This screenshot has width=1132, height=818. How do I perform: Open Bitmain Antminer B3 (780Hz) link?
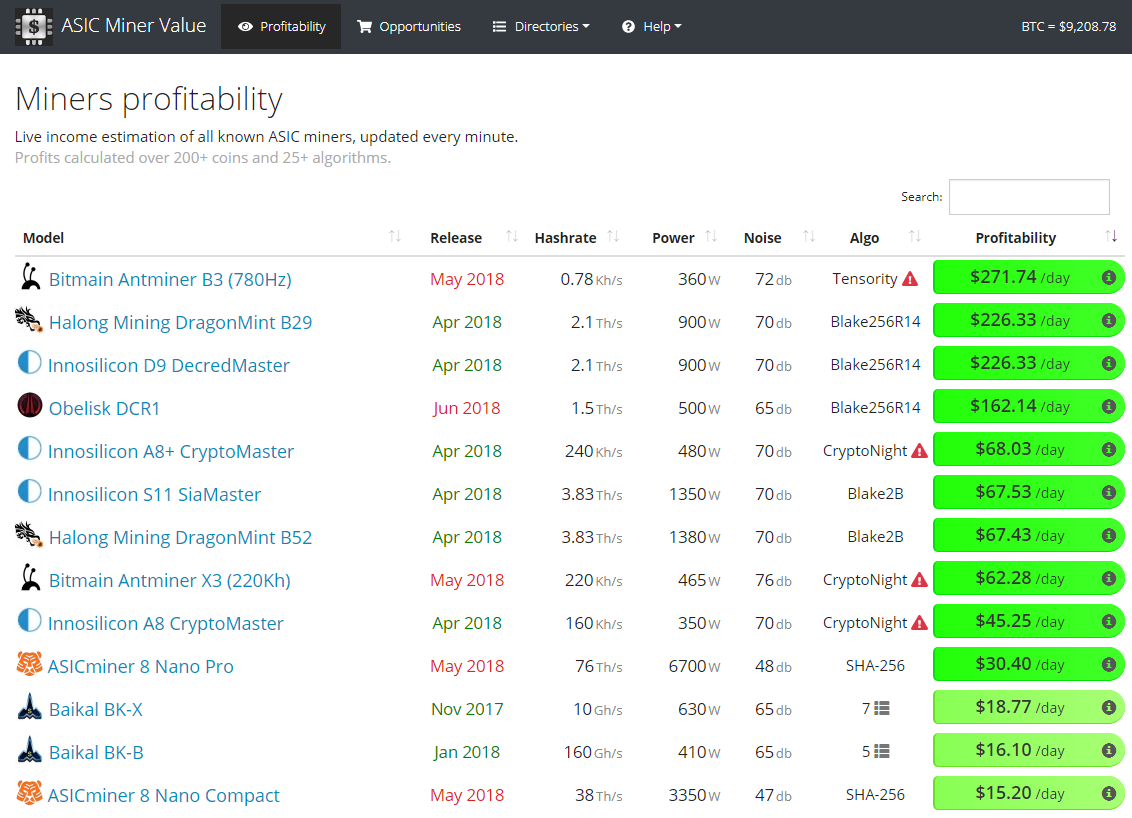(x=170, y=279)
